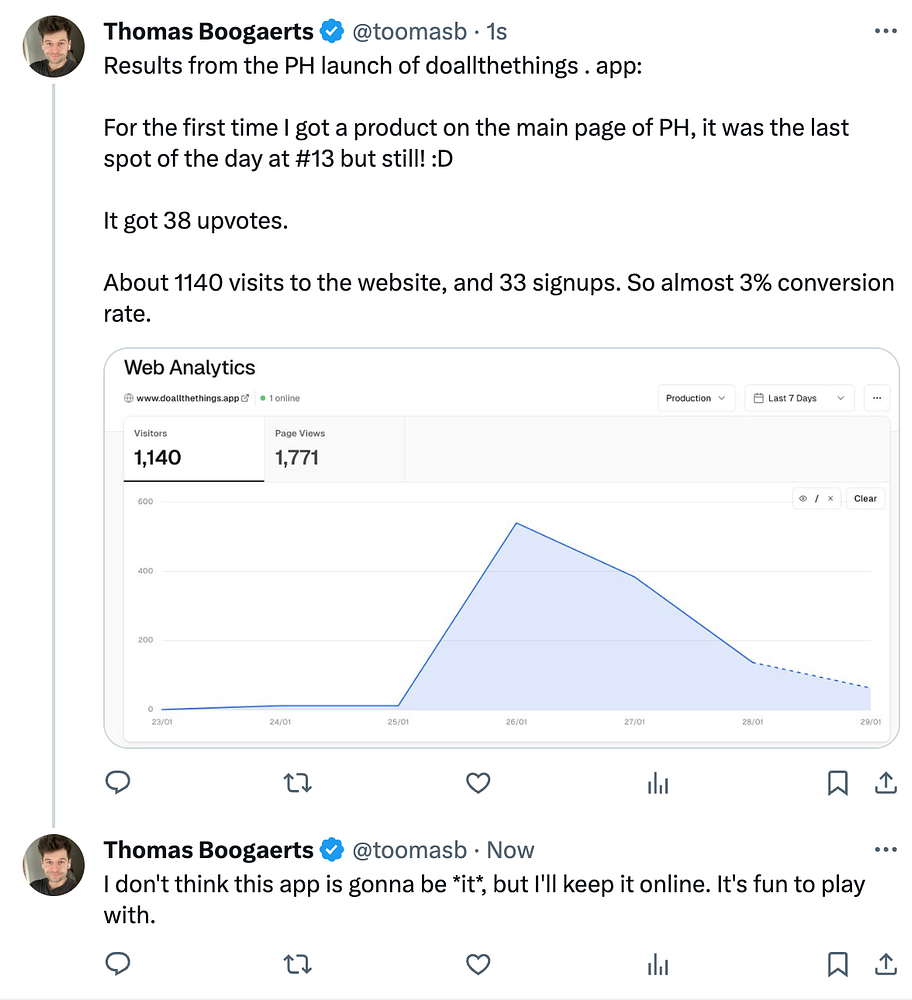Screen dimensions: 912x1000
Task: Like the PH launch results tweet
Action: pyautogui.click(x=478, y=783)
